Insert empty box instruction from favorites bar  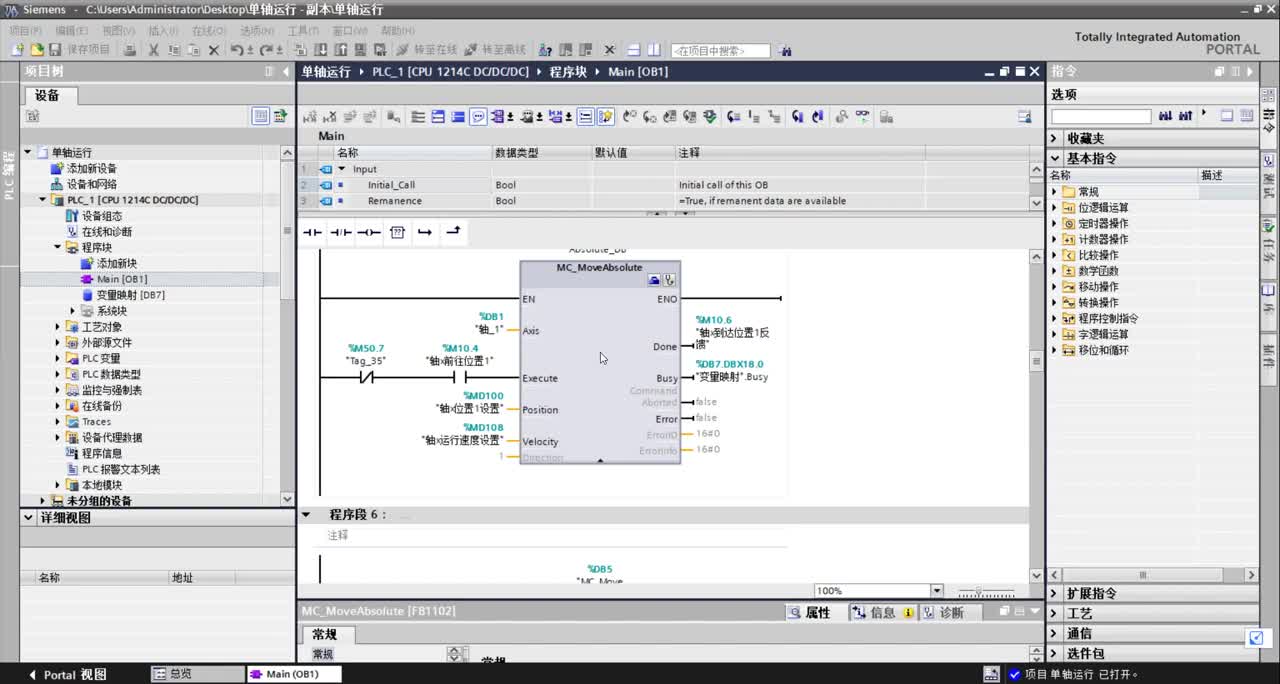397,232
